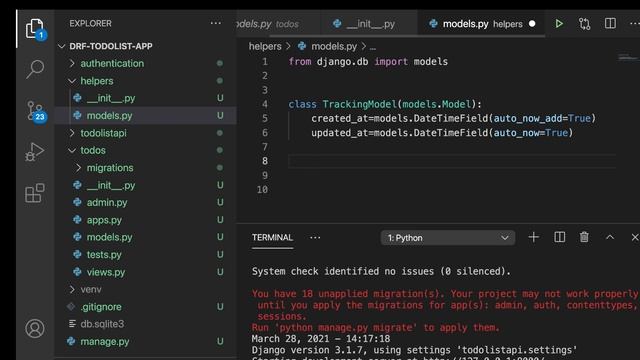Viewport: 640px width, 360px height.
Task: Click unsaved dot on models.py helpers tab
Action: click(532, 24)
